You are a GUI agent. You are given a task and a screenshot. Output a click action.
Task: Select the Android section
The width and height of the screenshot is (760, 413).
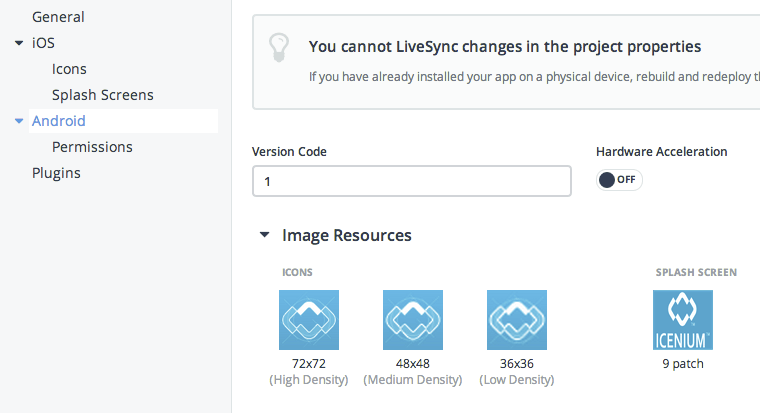click(x=59, y=121)
